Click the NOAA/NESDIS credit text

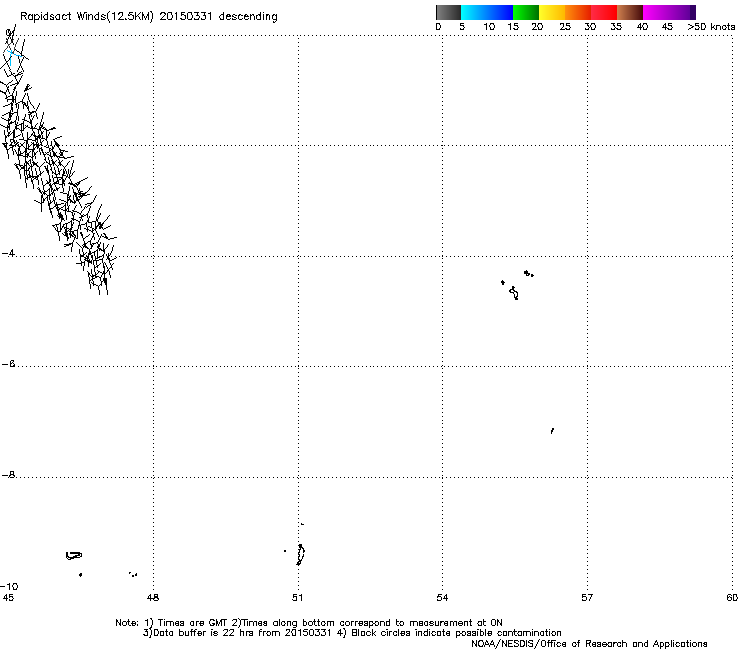(589, 644)
